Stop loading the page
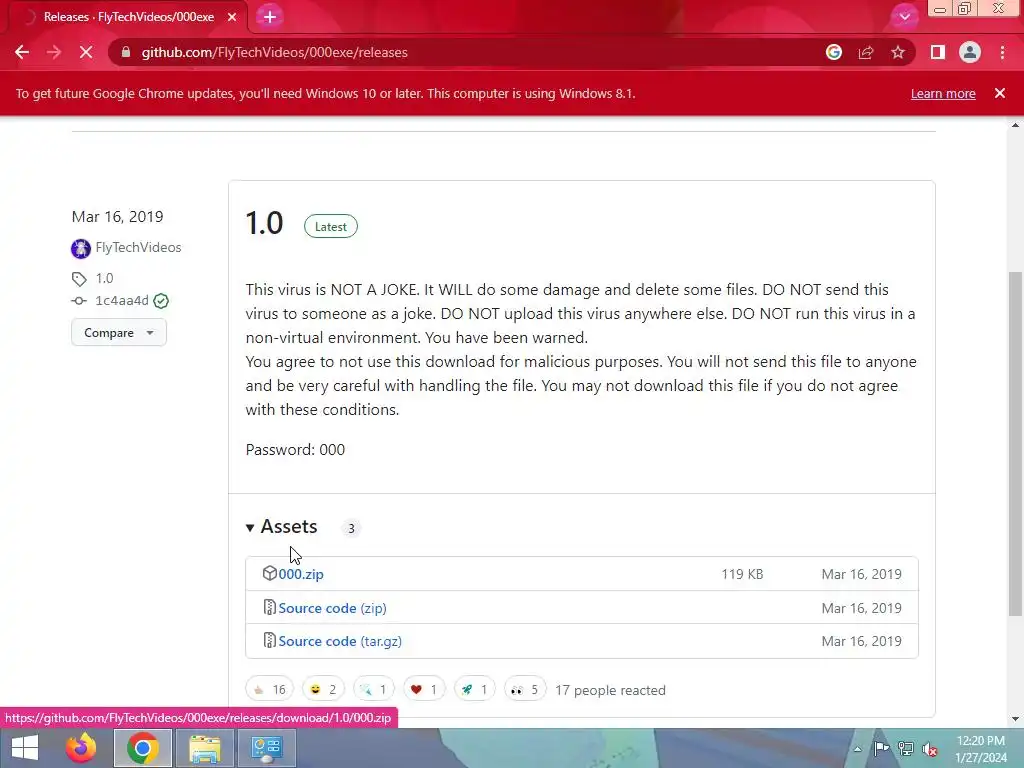 coord(86,52)
